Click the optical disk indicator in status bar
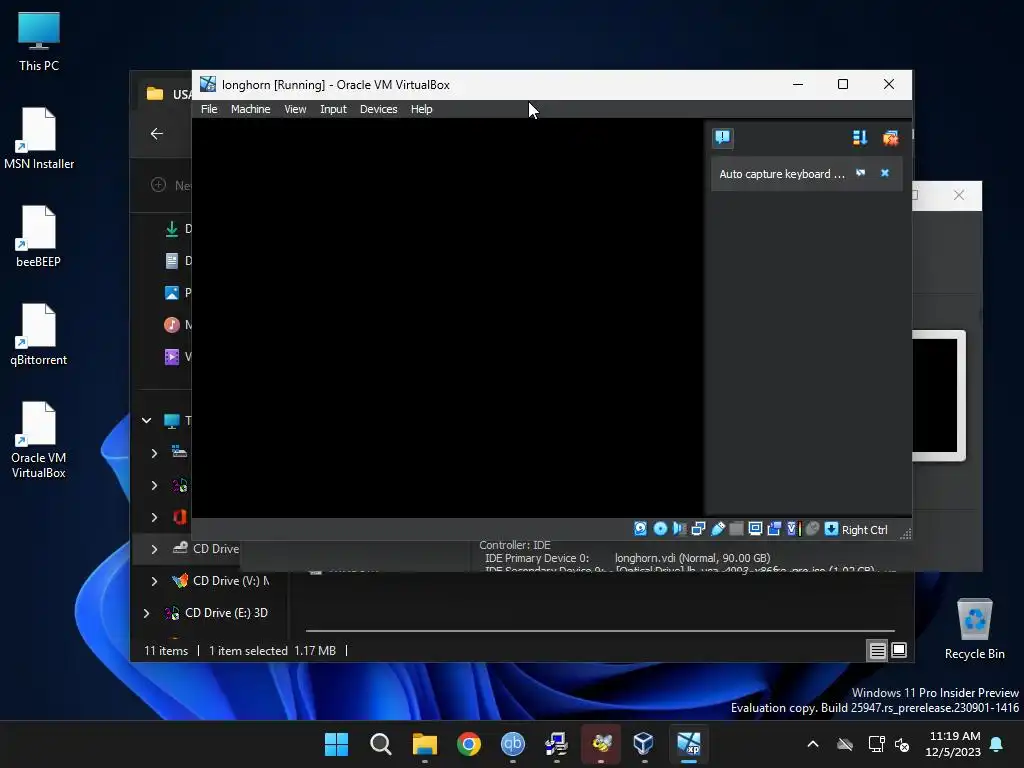The width and height of the screenshot is (1024, 768). click(x=660, y=529)
